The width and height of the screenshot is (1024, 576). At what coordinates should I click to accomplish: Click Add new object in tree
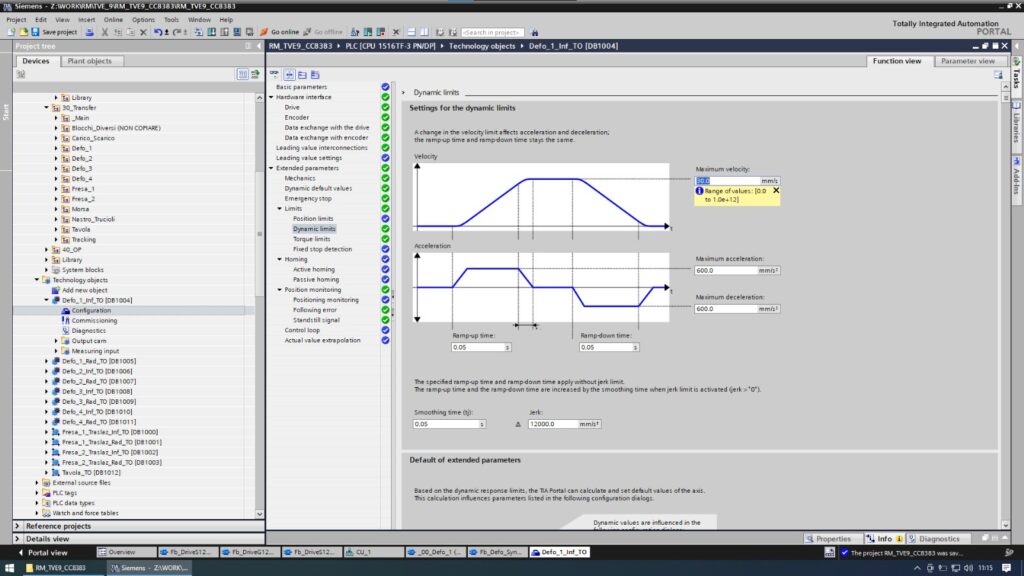[84, 290]
